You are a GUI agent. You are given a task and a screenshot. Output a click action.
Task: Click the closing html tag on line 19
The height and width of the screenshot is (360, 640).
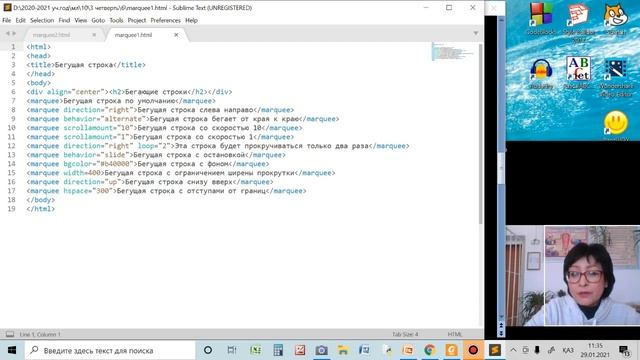pos(40,209)
